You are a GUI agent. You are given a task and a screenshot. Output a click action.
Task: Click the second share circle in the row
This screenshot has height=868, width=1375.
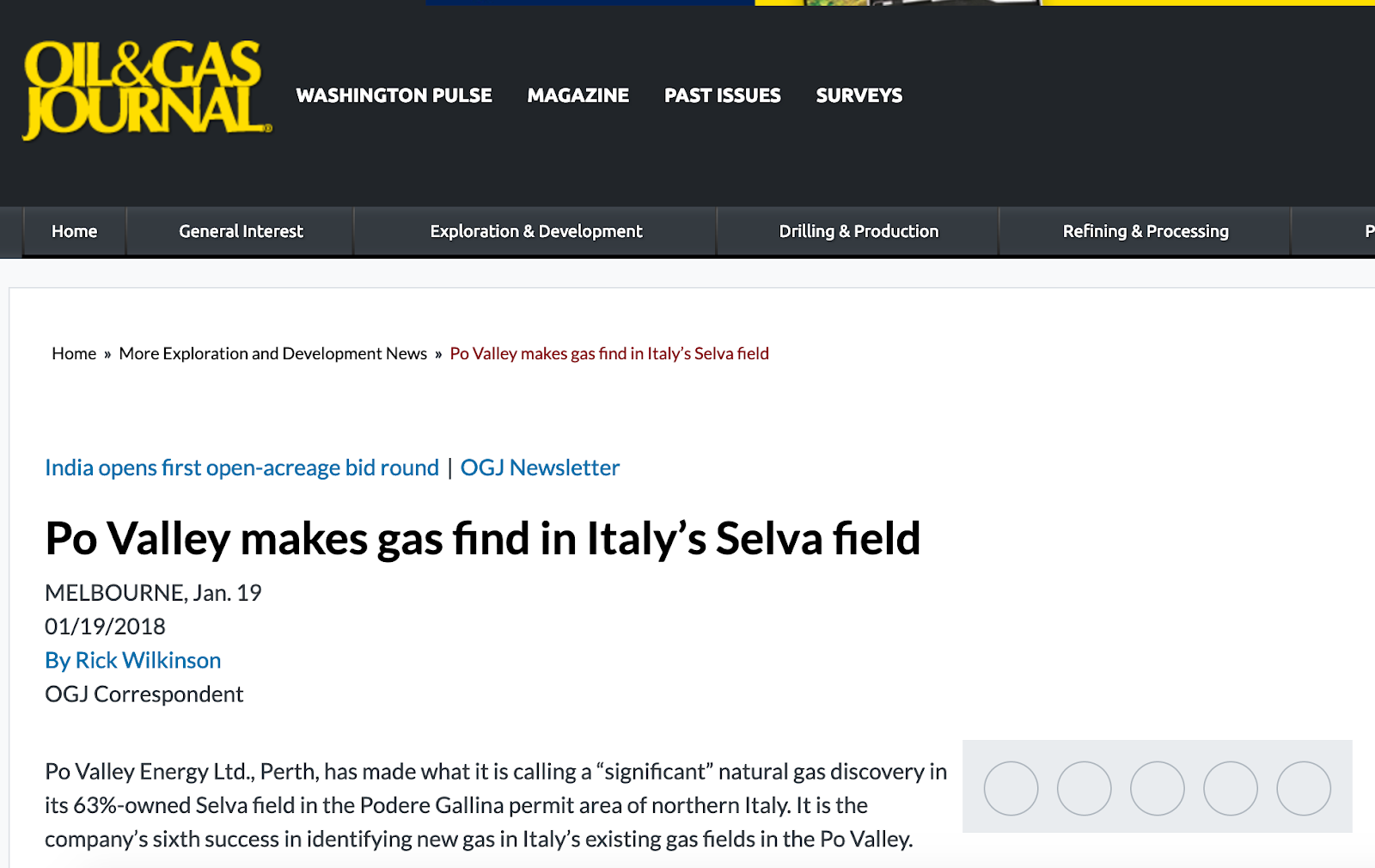[x=1084, y=788]
